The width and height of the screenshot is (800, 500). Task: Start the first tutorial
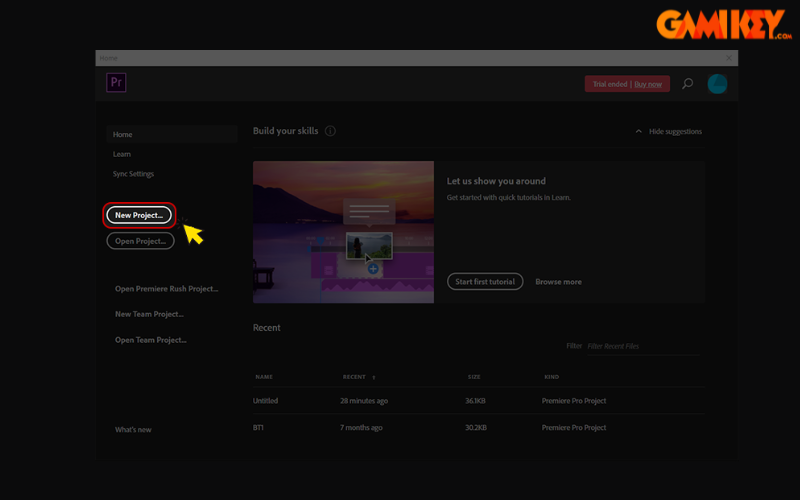pyautogui.click(x=485, y=282)
